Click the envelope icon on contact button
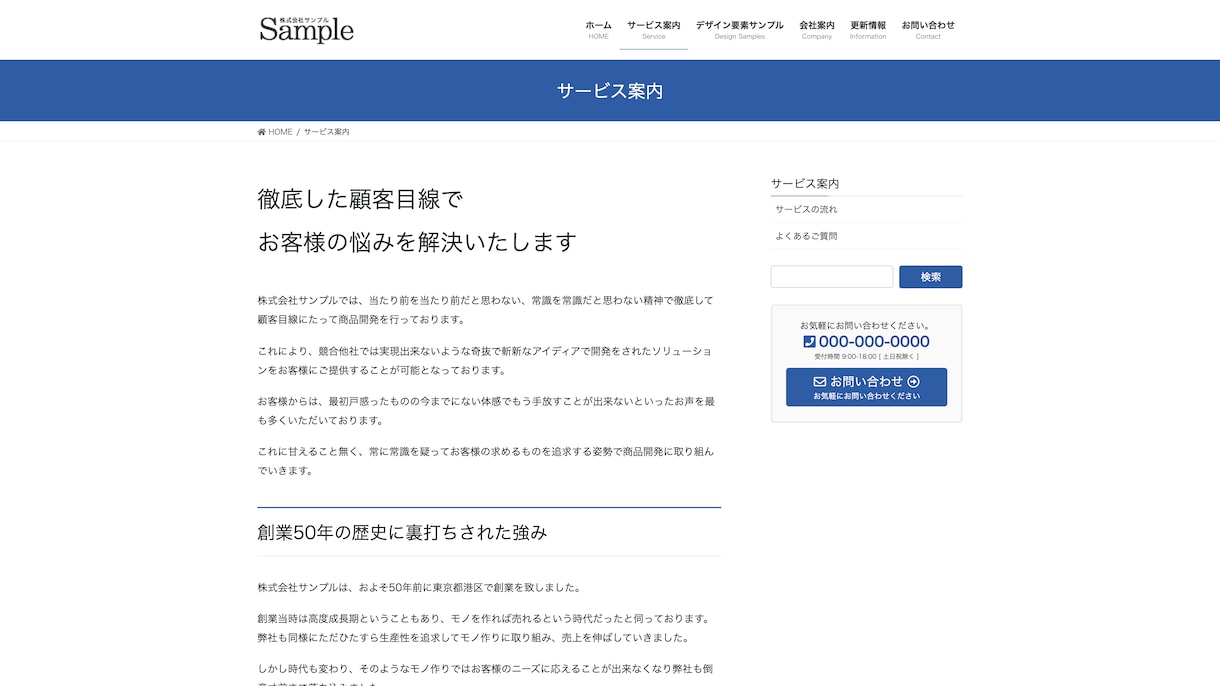 click(x=820, y=381)
